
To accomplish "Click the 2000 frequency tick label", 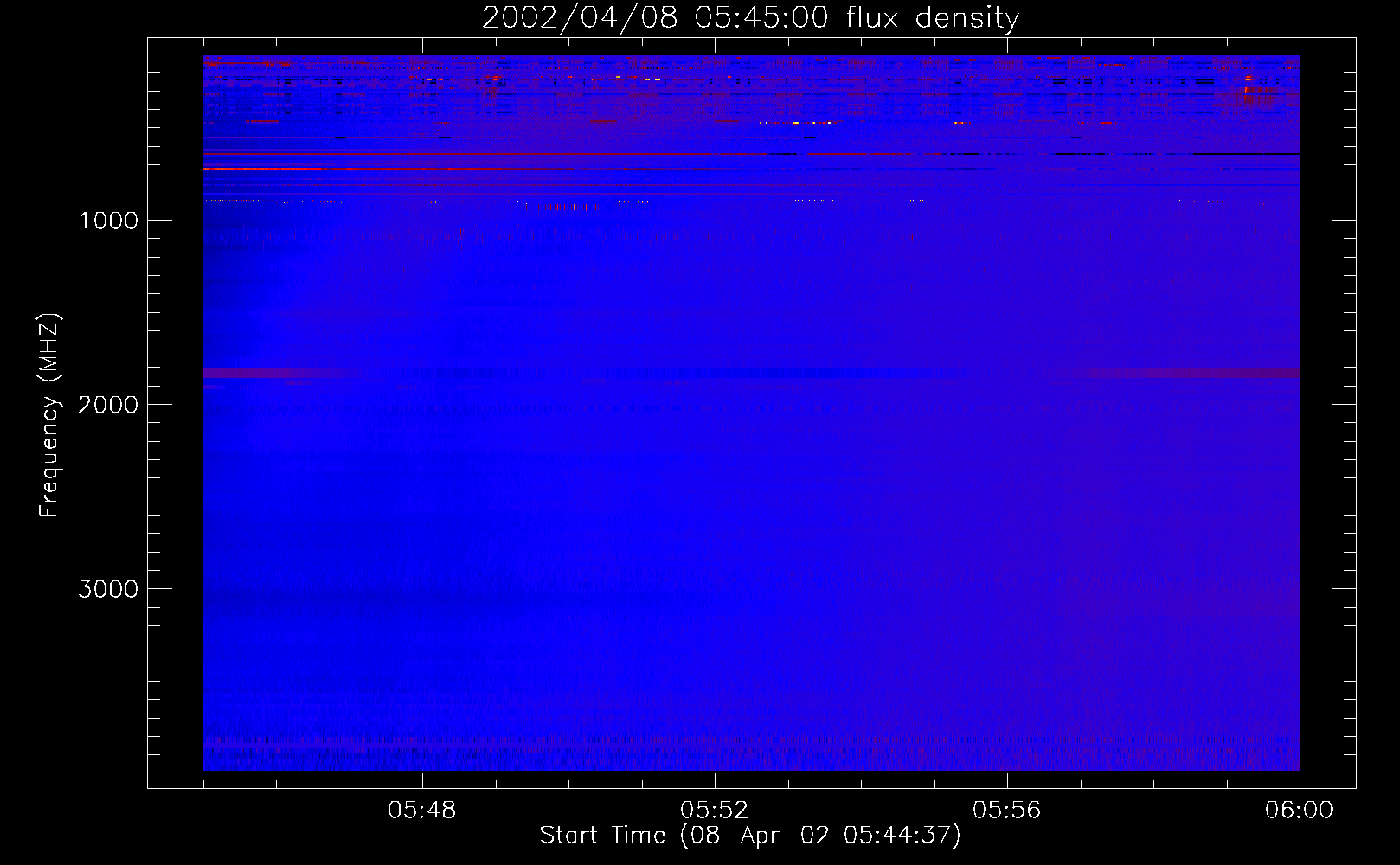I will point(108,405).
